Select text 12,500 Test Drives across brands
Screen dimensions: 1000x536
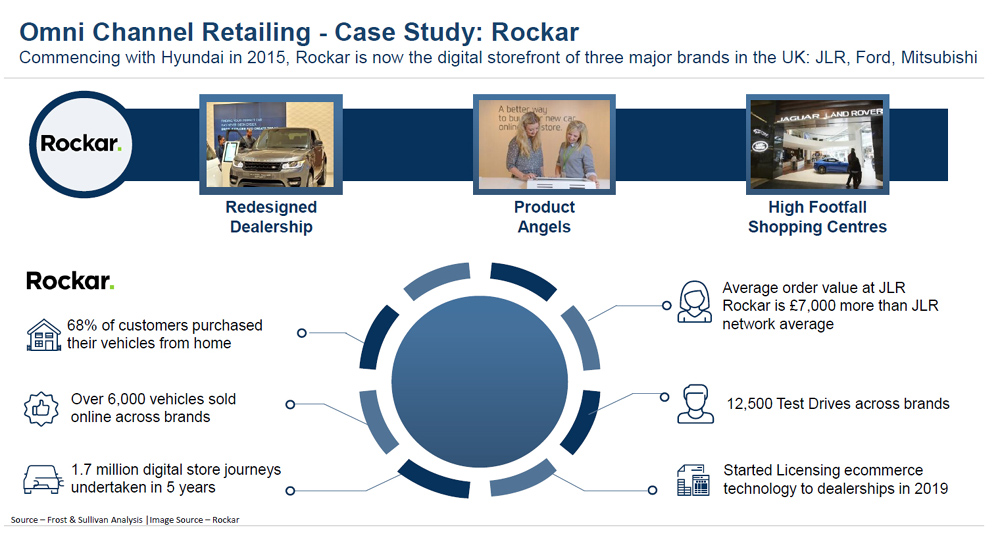[x=838, y=404]
